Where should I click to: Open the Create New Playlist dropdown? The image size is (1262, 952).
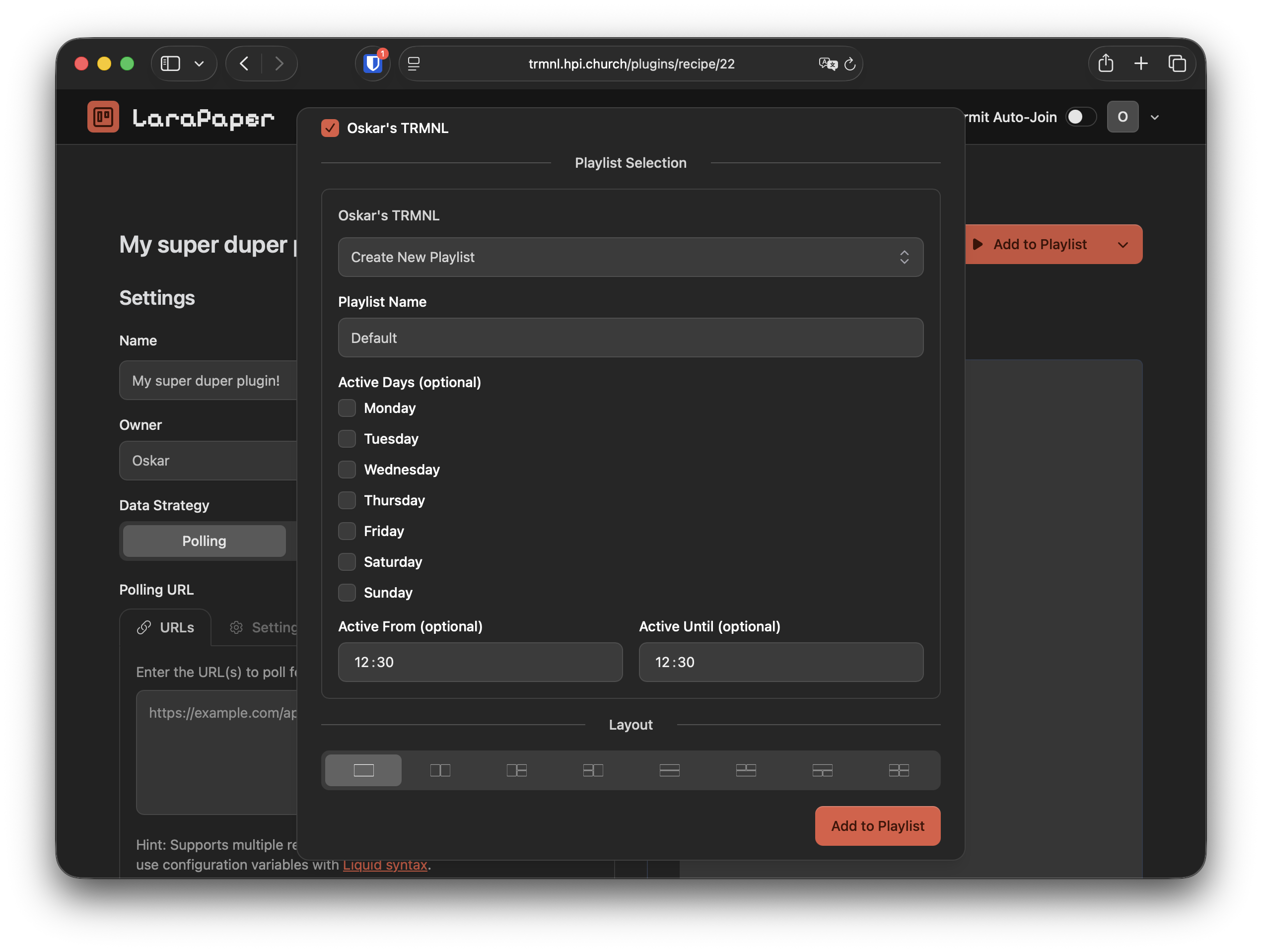(631, 257)
